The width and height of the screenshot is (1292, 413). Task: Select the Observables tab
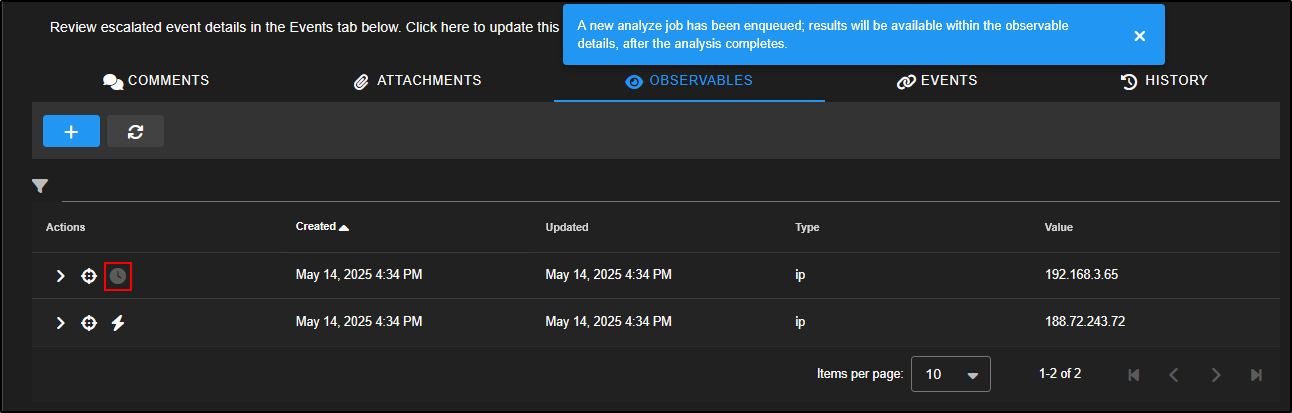[689, 81]
